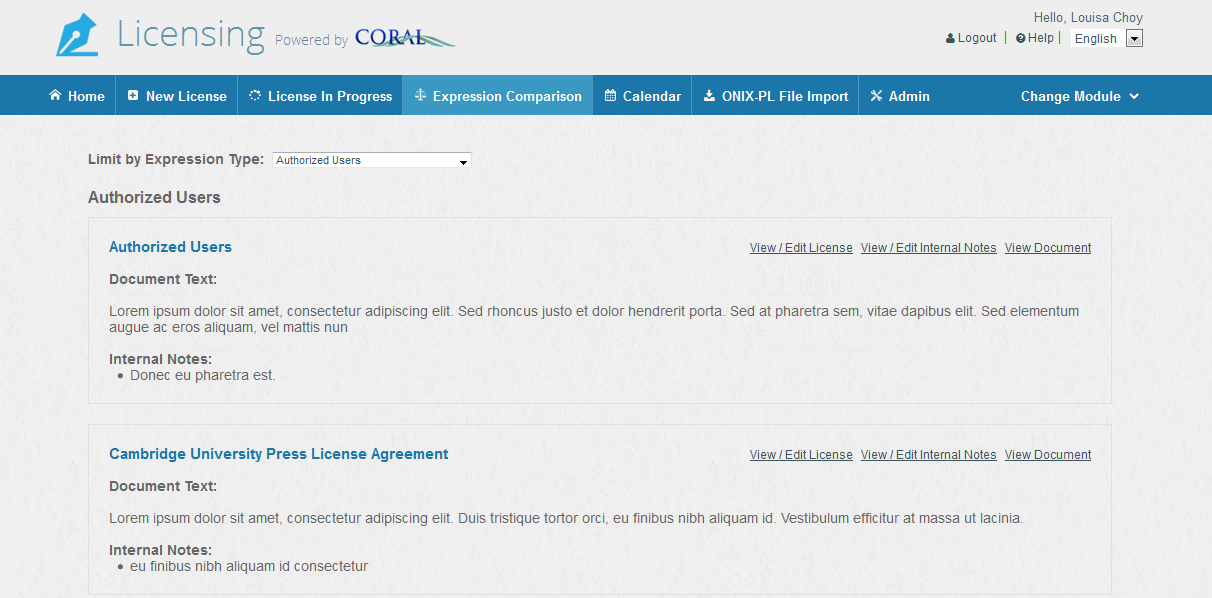This screenshot has width=1212, height=598.
Task: Click the CORAL logo in the header
Action: click(x=404, y=37)
